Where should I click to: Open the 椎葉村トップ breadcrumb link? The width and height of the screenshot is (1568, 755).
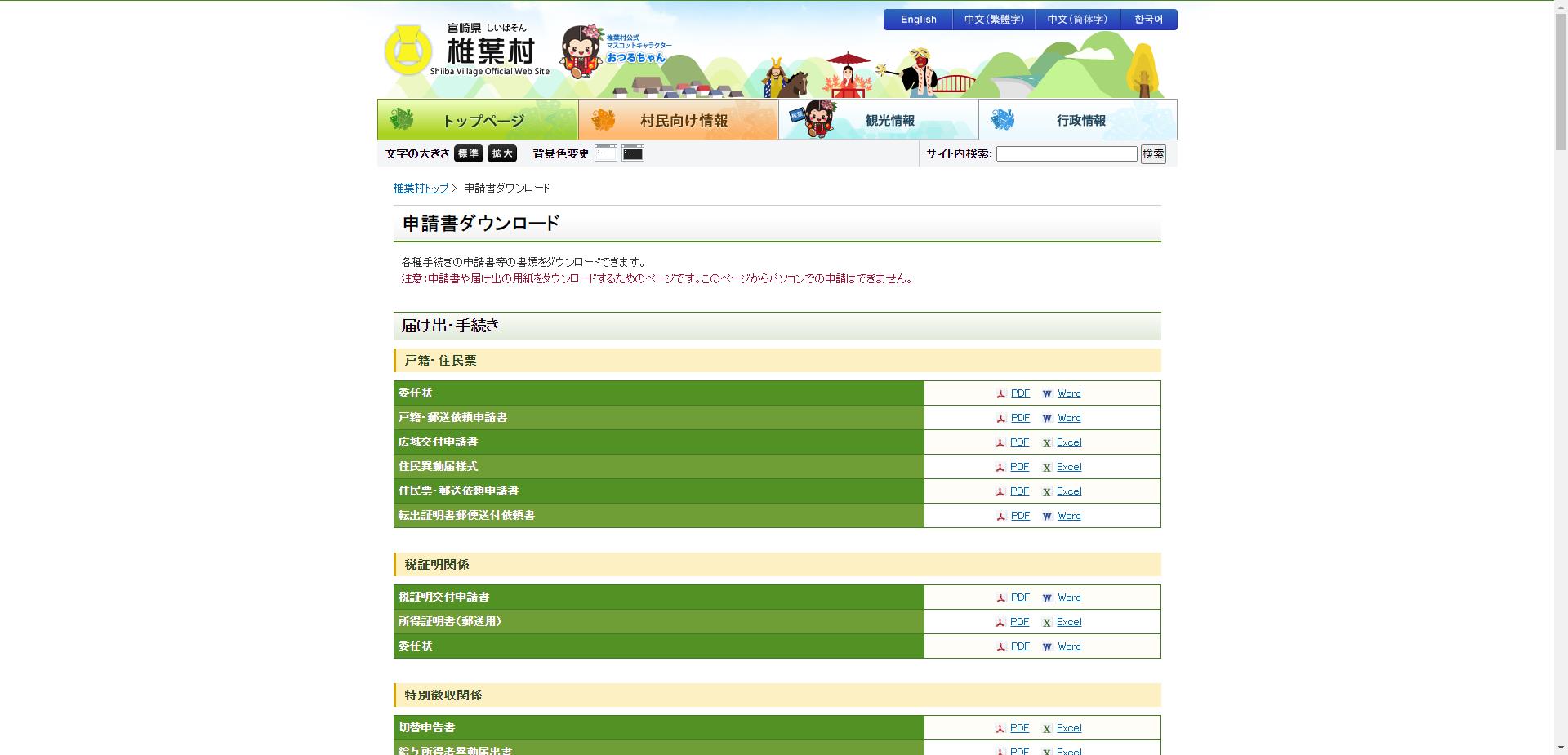(x=418, y=188)
